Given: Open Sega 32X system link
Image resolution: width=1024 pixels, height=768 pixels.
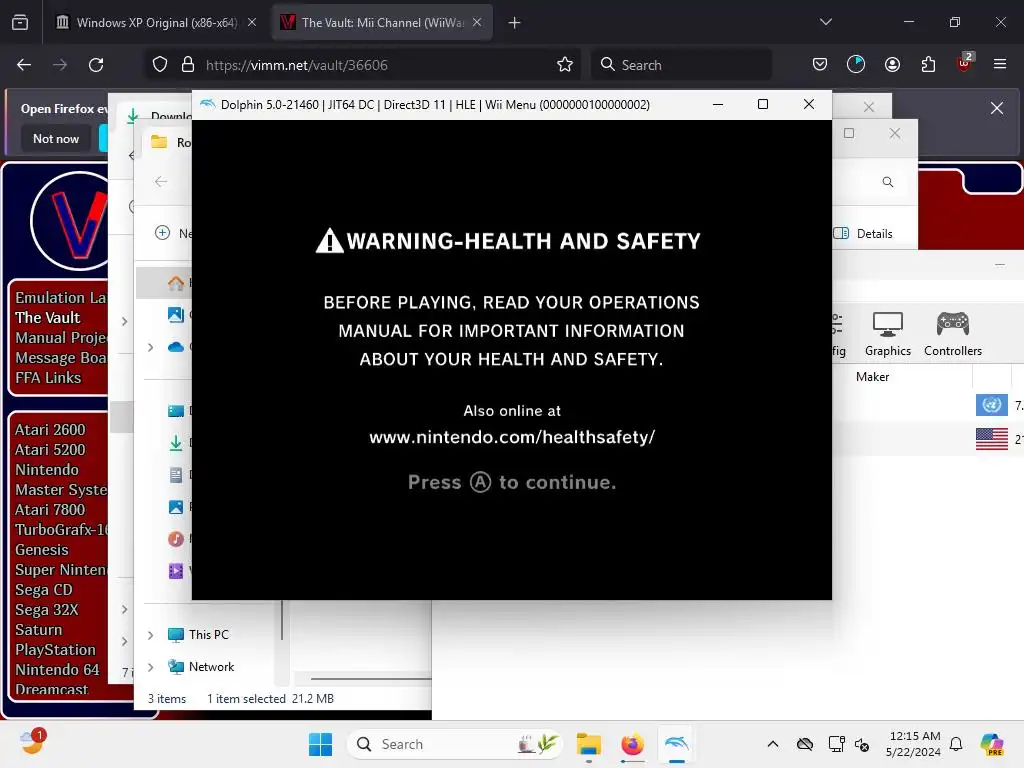Looking at the screenshot, I should coord(46,610).
